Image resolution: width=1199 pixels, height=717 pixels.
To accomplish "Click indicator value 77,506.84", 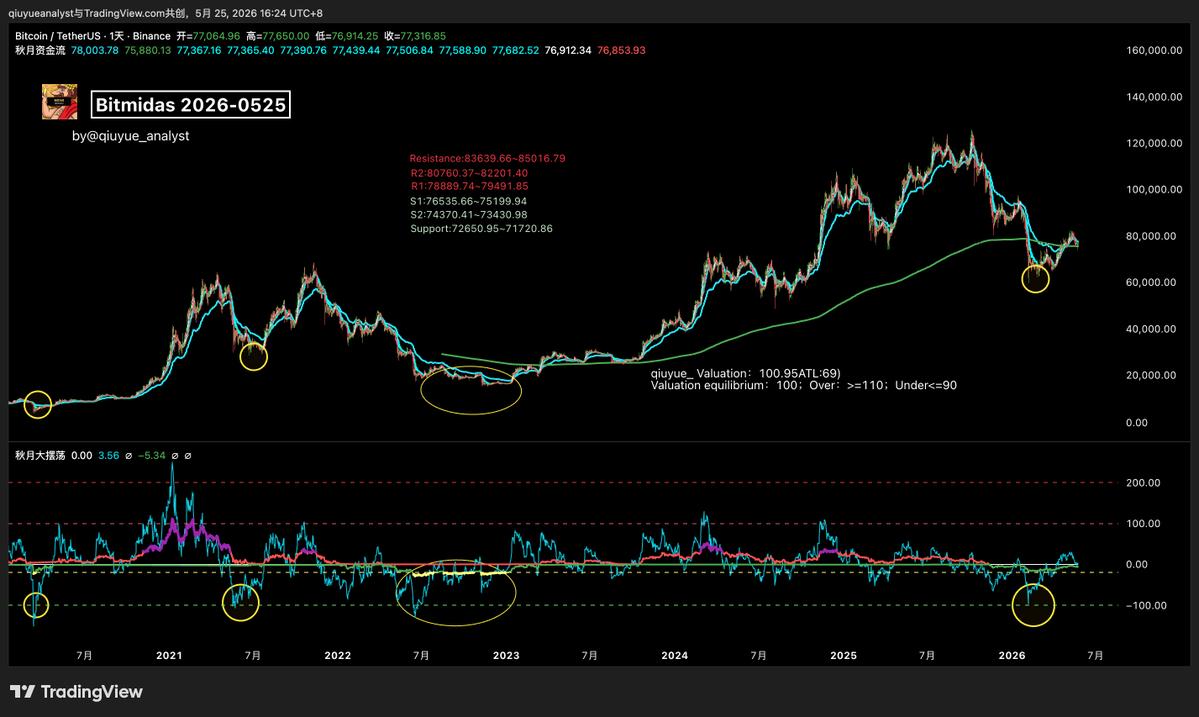I will (409, 50).
